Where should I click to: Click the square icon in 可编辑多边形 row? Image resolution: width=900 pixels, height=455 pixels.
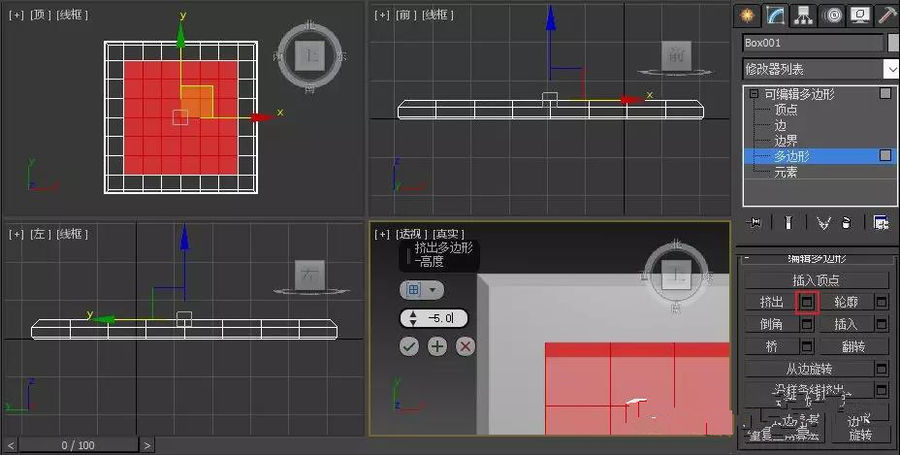pyautogui.click(x=886, y=93)
